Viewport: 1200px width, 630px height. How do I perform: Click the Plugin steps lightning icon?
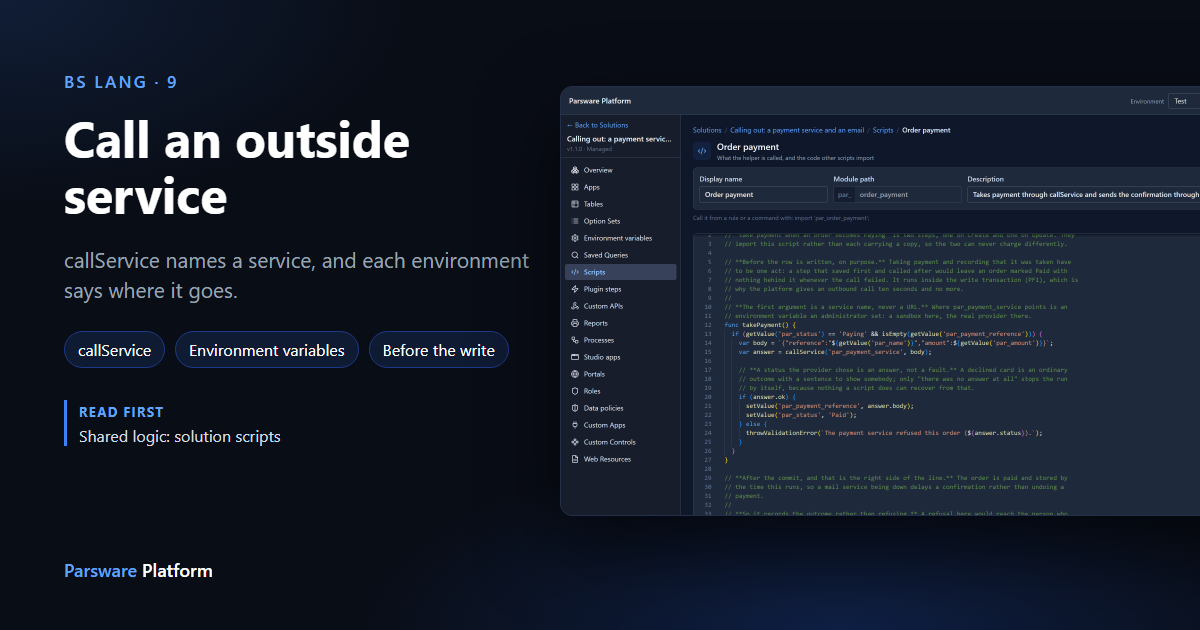(575, 289)
